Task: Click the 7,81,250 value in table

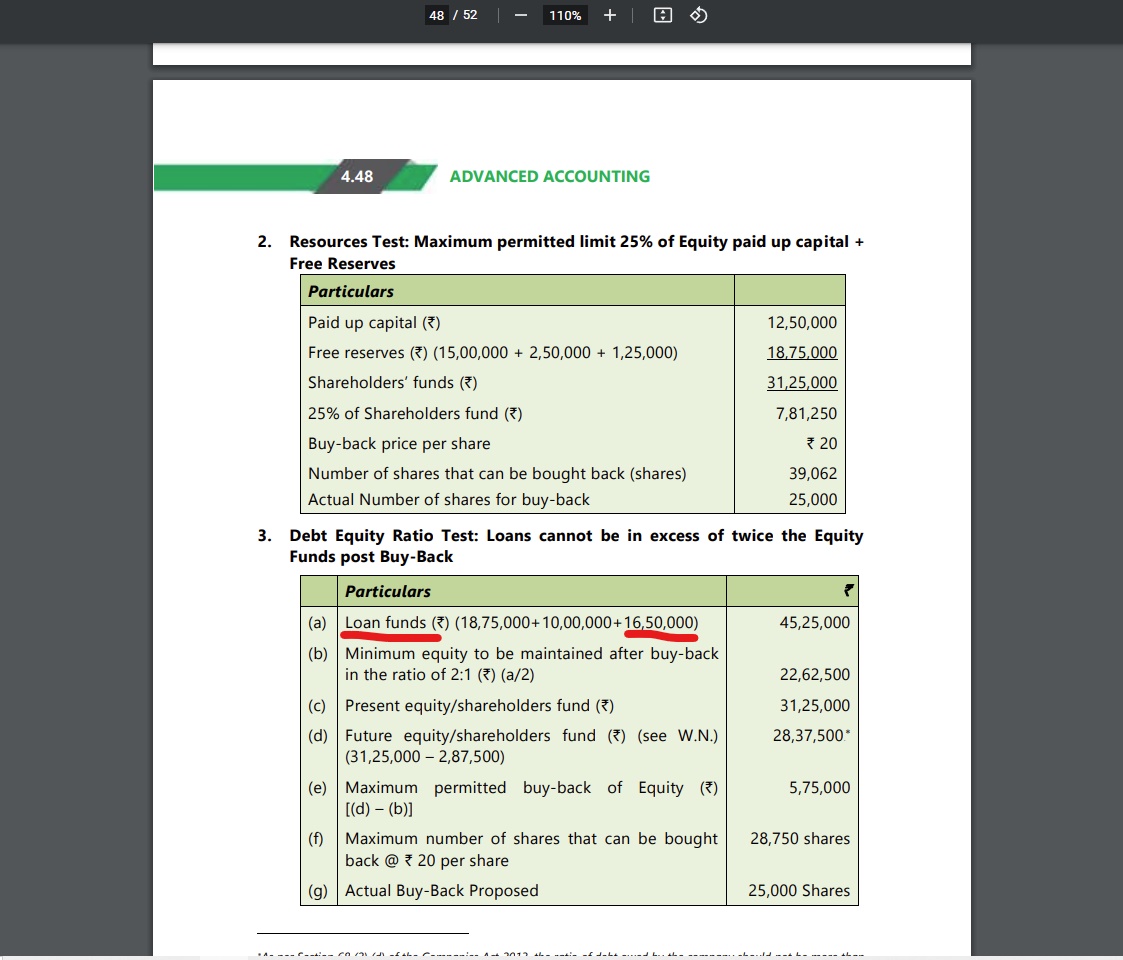Action: pyautogui.click(x=802, y=413)
